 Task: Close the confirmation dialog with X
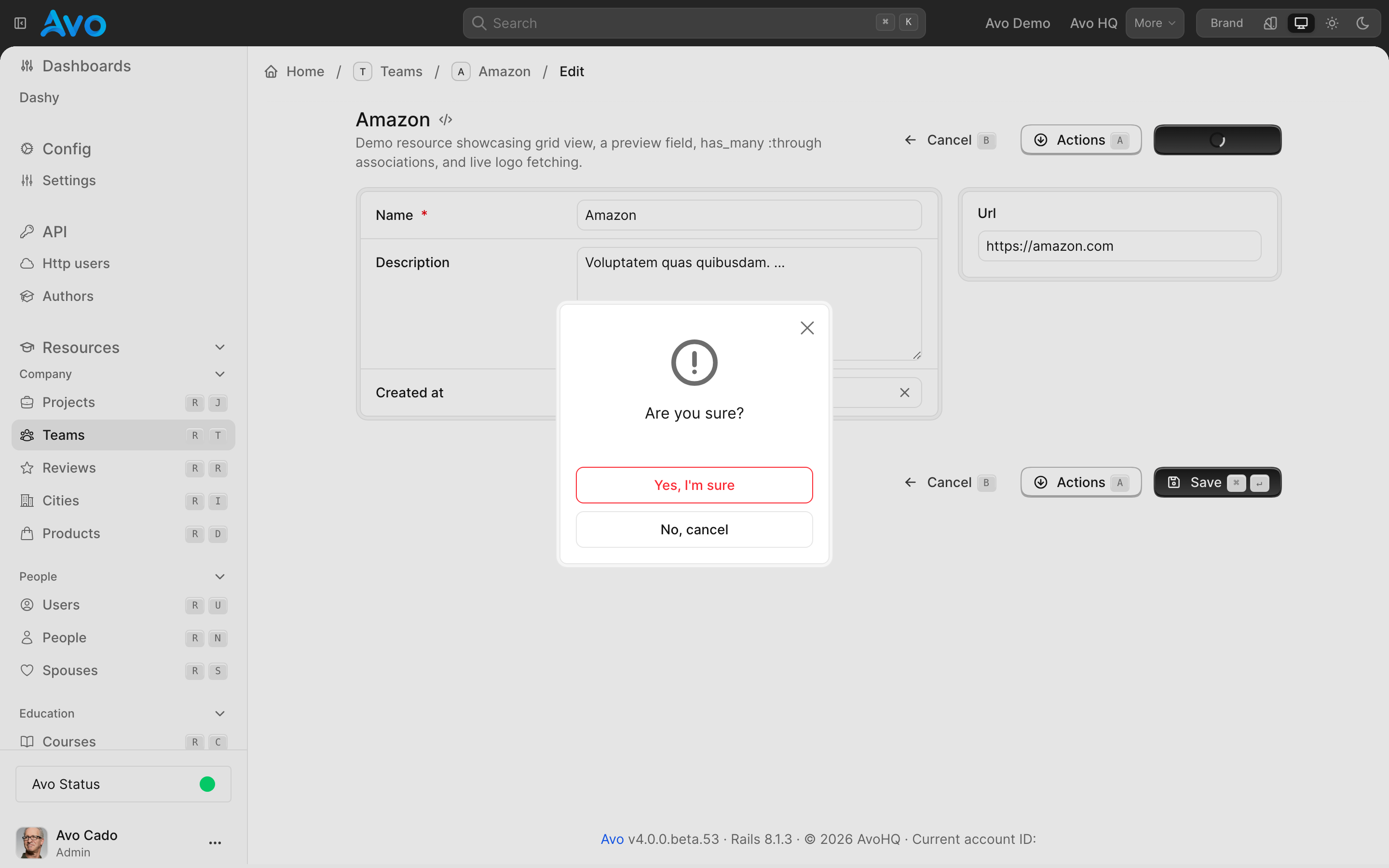click(x=807, y=328)
